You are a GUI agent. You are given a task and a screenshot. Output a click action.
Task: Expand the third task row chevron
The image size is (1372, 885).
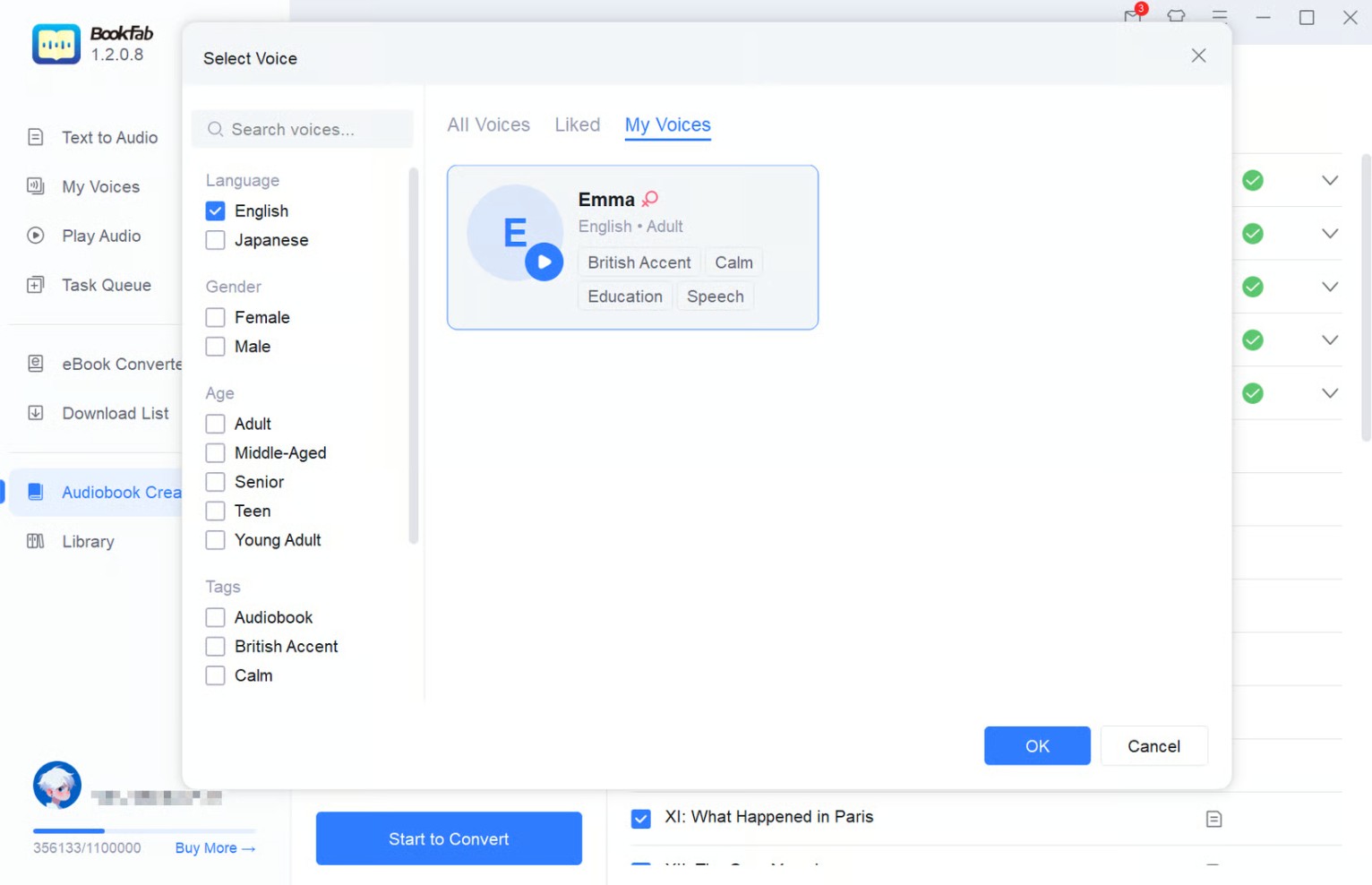click(x=1330, y=287)
